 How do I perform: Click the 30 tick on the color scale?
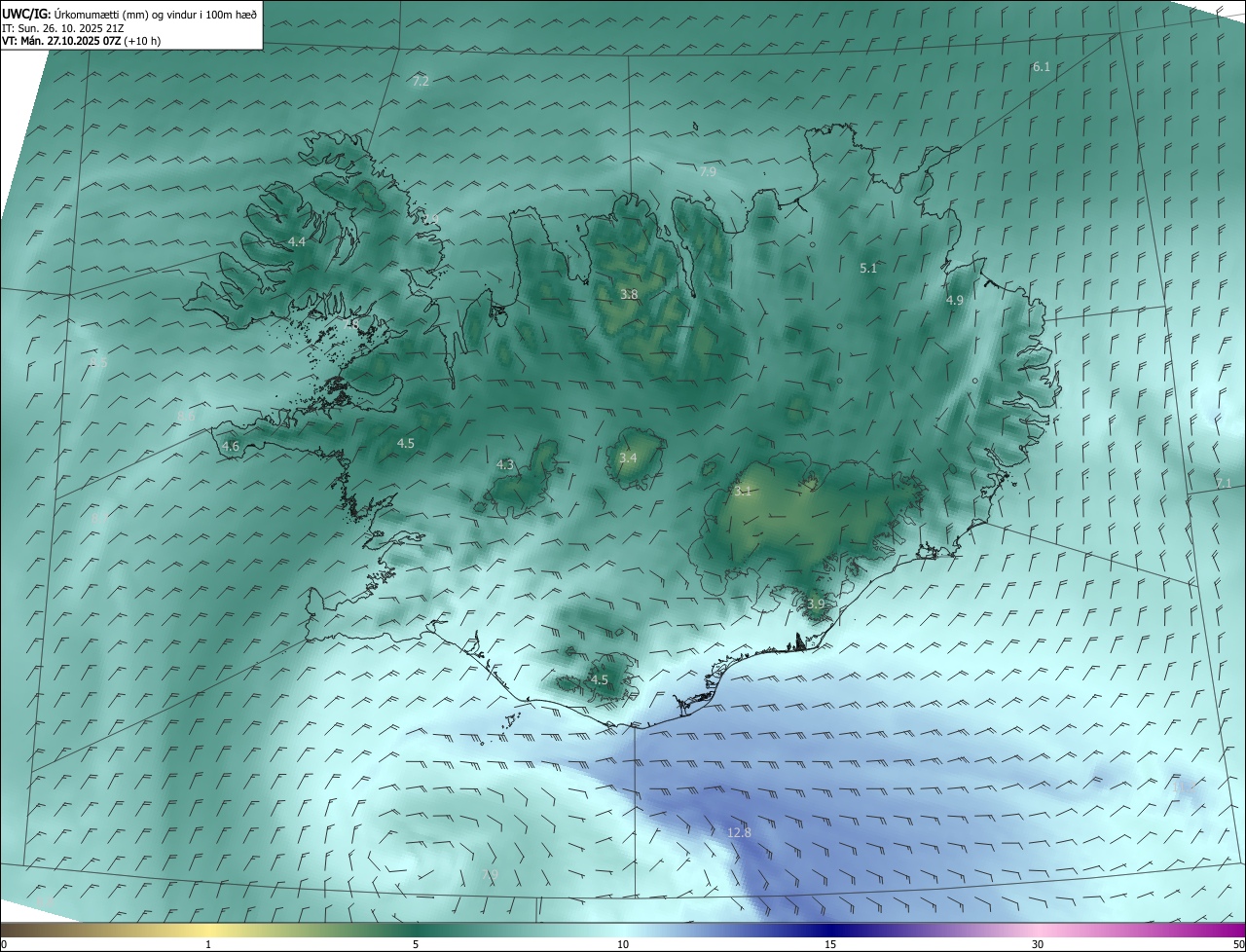click(1038, 945)
